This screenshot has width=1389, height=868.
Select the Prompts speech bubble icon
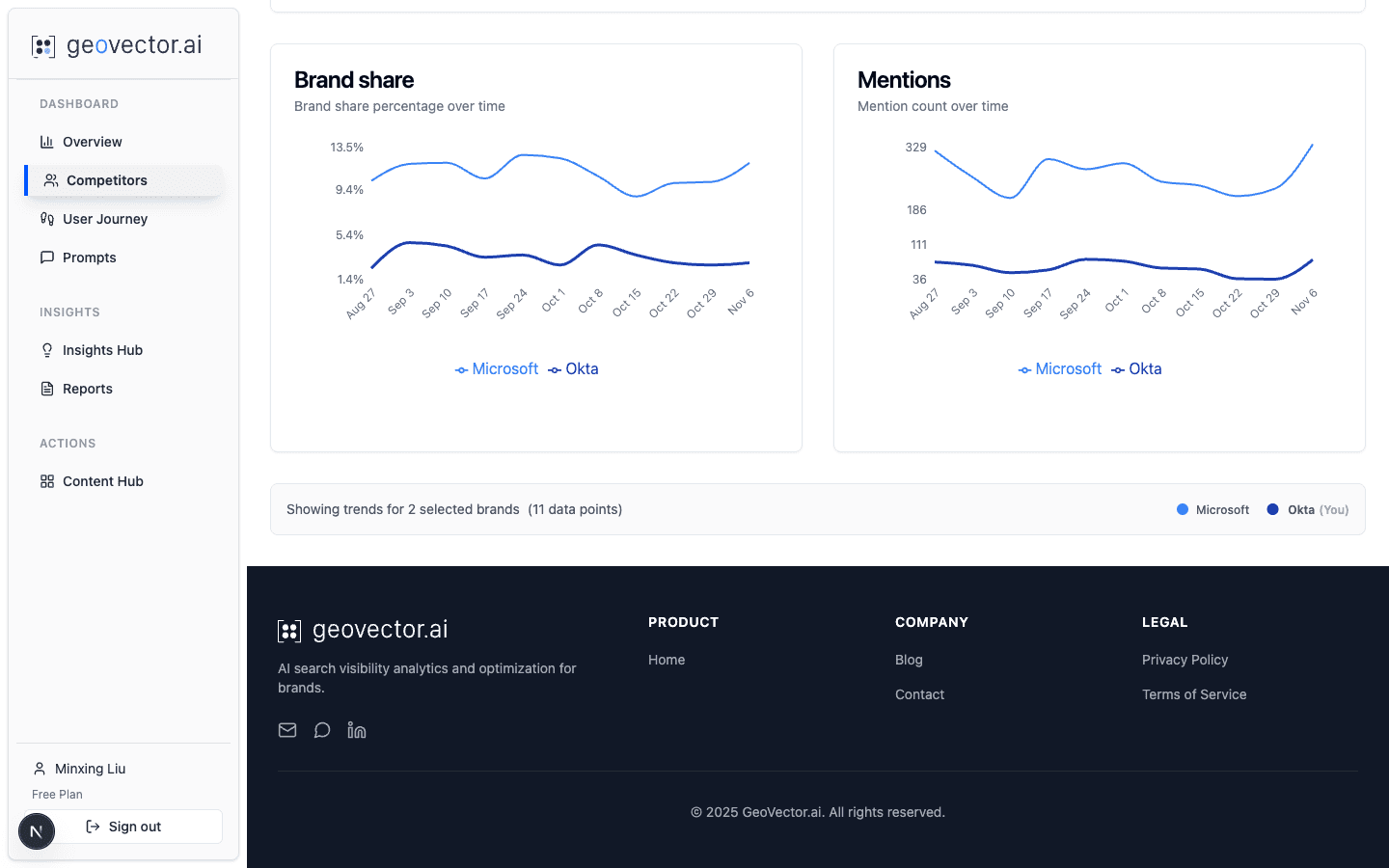(47, 258)
